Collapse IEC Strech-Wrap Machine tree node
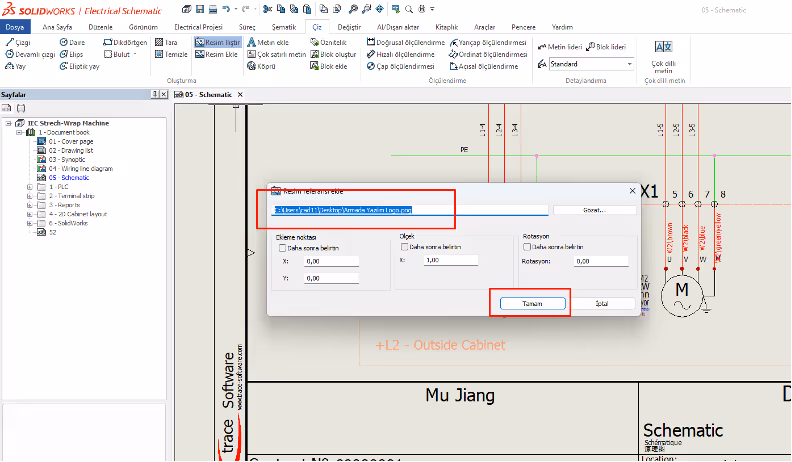The width and height of the screenshot is (792, 462). click(9, 123)
